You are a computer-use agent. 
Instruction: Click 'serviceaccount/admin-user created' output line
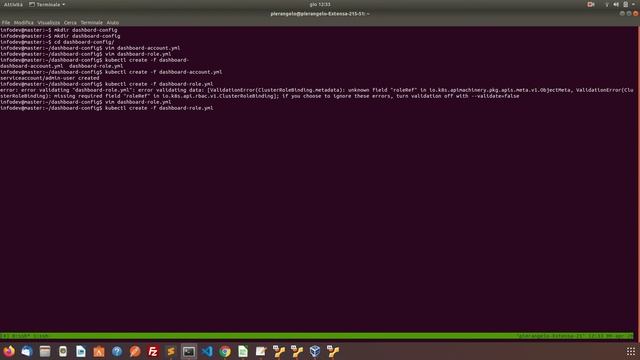[x=49, y=78]
